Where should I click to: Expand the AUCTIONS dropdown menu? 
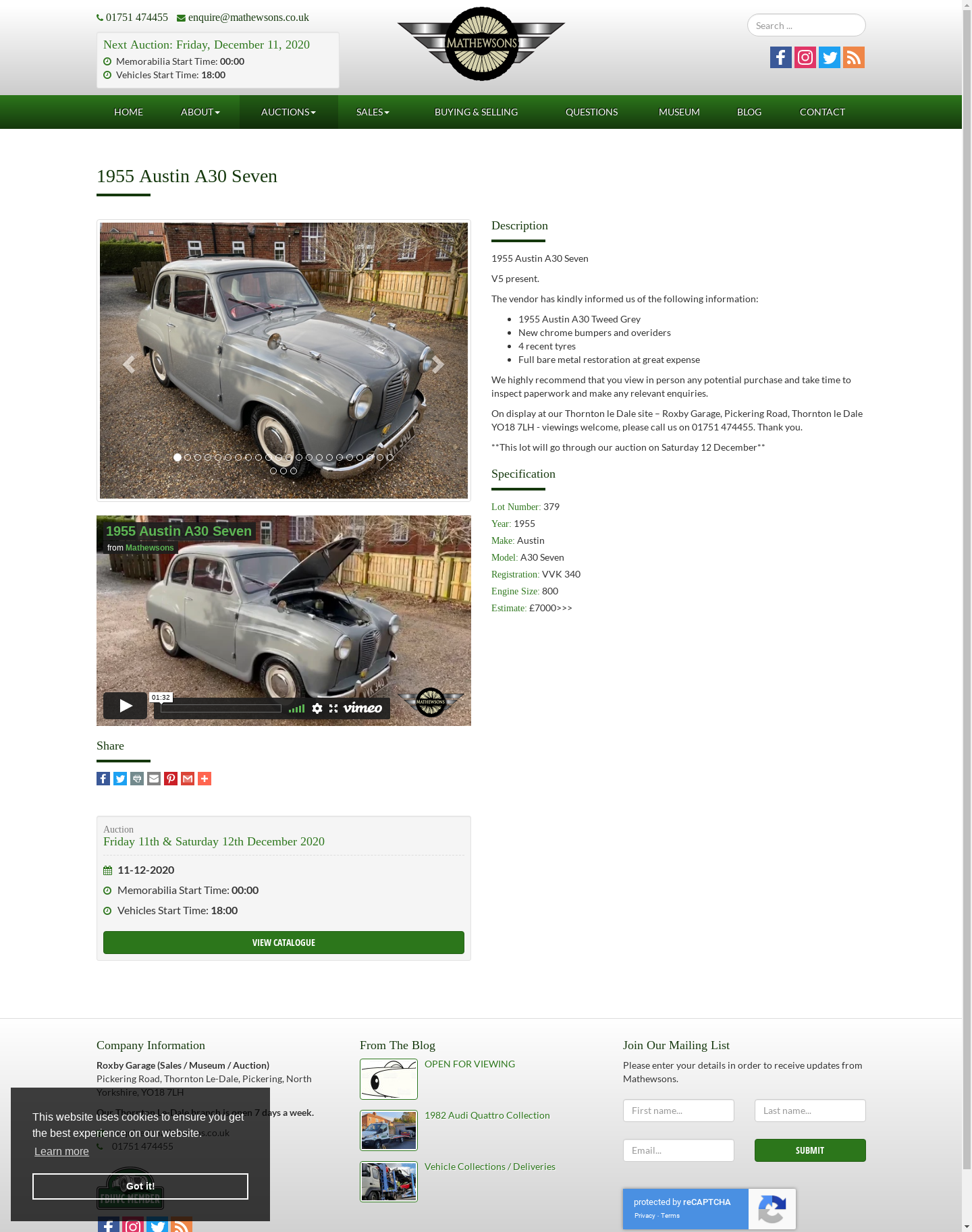pos(289,112)
